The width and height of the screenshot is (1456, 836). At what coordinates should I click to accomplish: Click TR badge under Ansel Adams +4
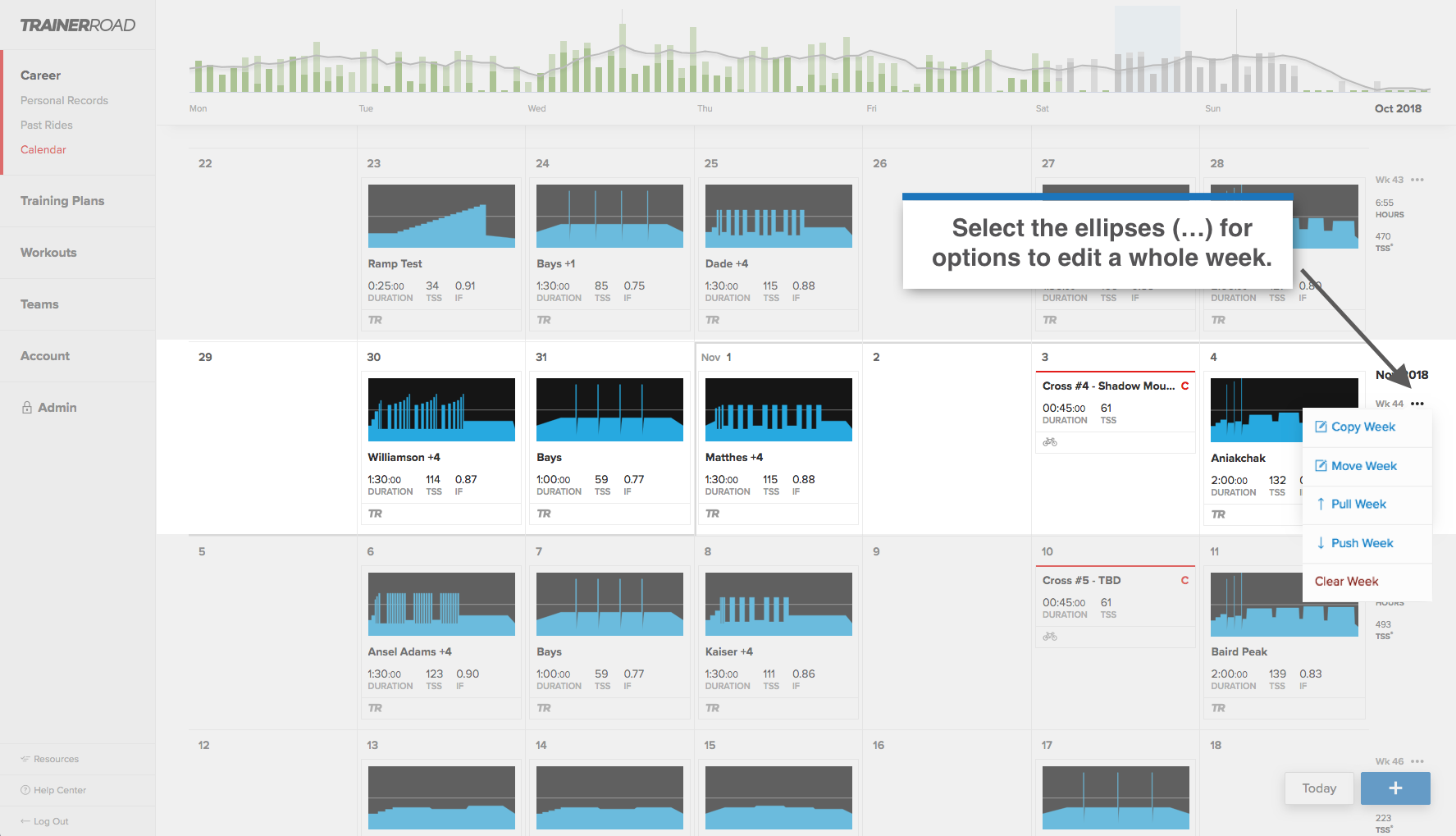pos(376,708)
